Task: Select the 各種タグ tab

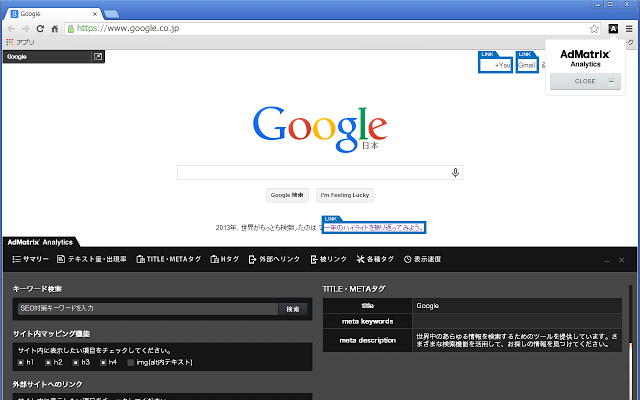Action: pyautogui.click(x=375, y=259)
